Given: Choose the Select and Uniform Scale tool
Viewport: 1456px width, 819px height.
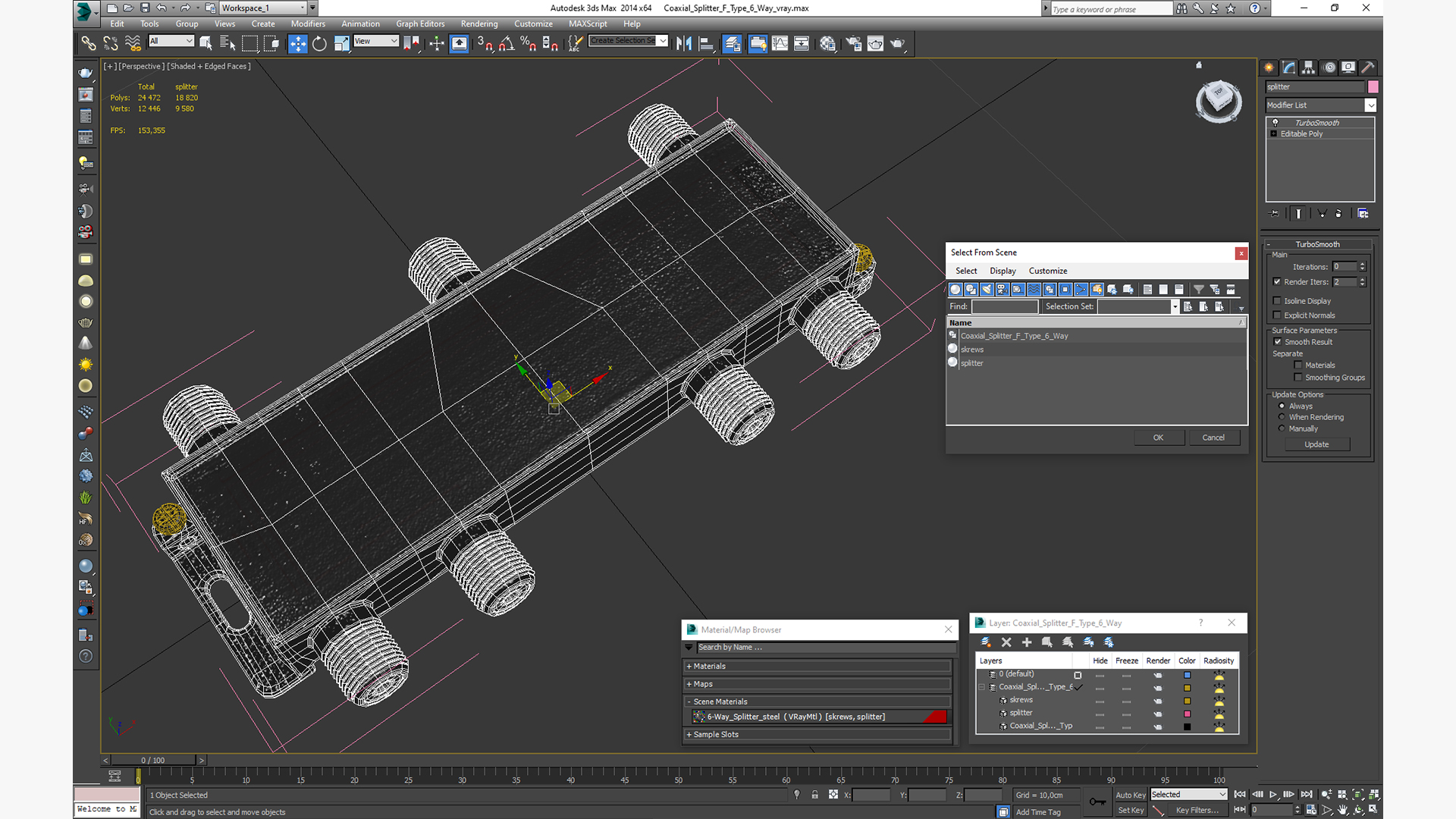Looking at the screenshot, I should (x=341, y=43).
